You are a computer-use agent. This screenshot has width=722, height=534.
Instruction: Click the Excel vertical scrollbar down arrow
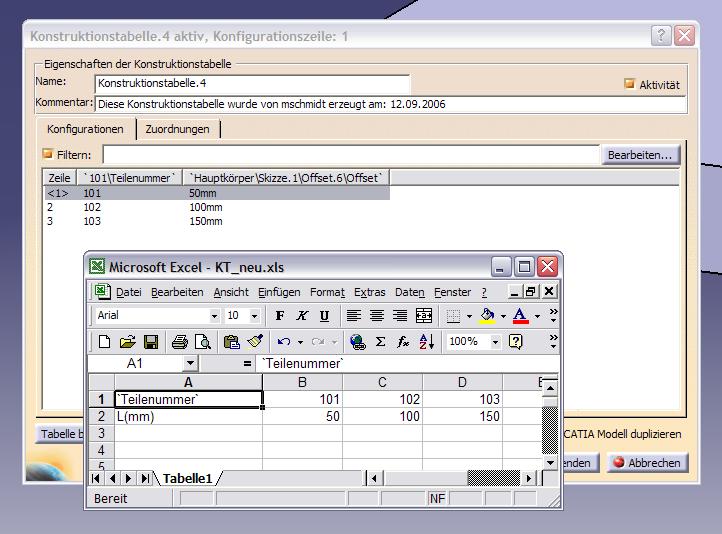550,462
